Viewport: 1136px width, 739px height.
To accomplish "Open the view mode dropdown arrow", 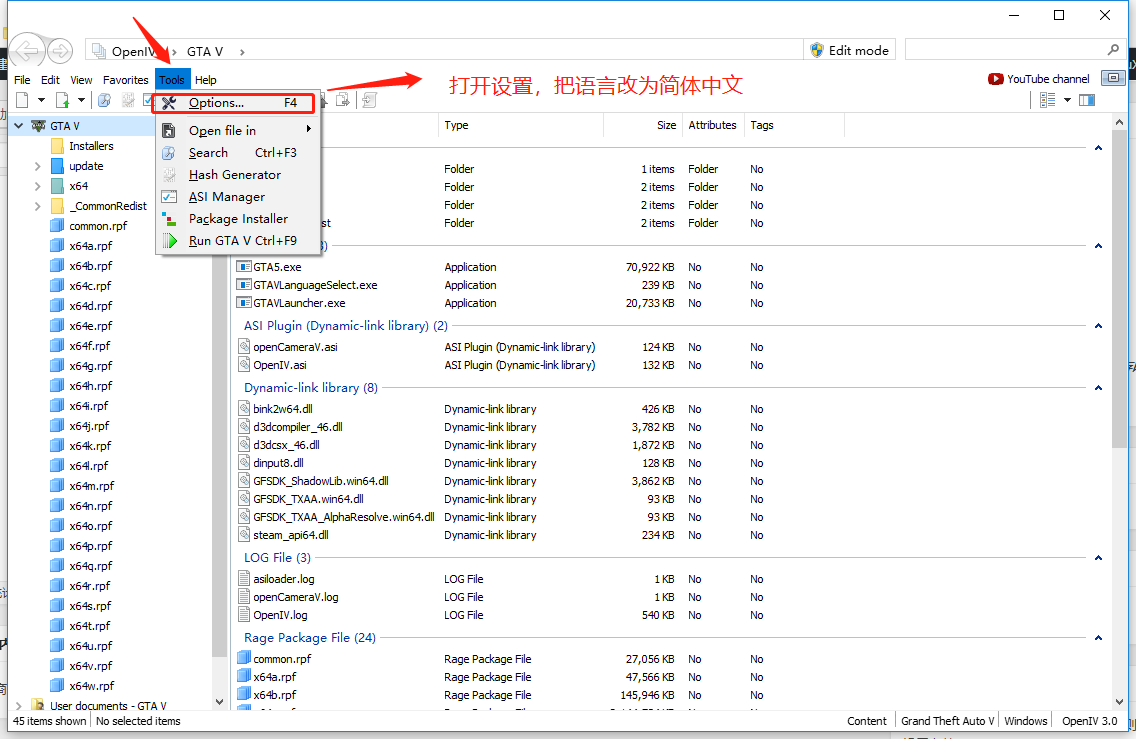I will 1067,100.
